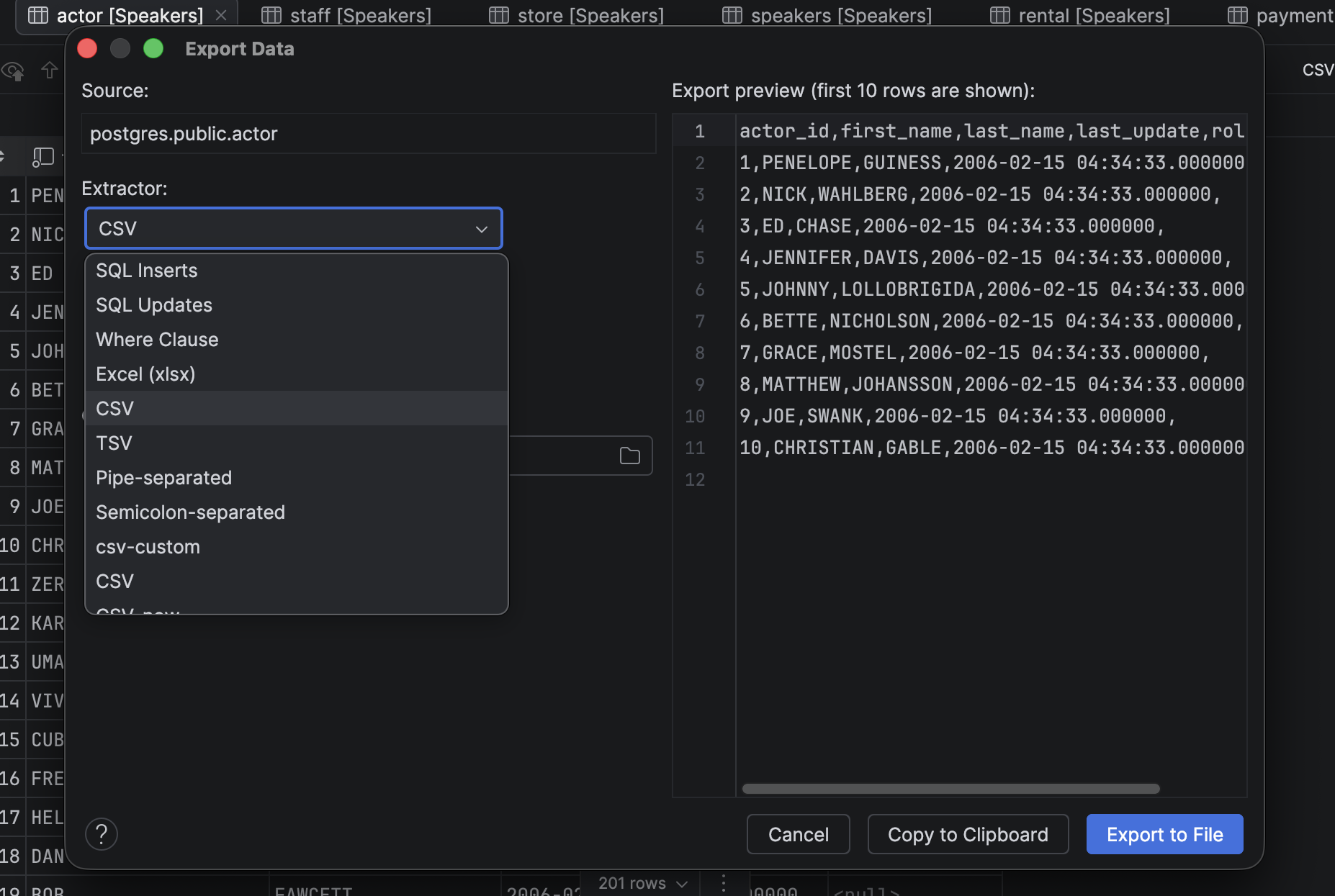Click the up arrow upload icon
1335x896 pixels.
[49, 70]
